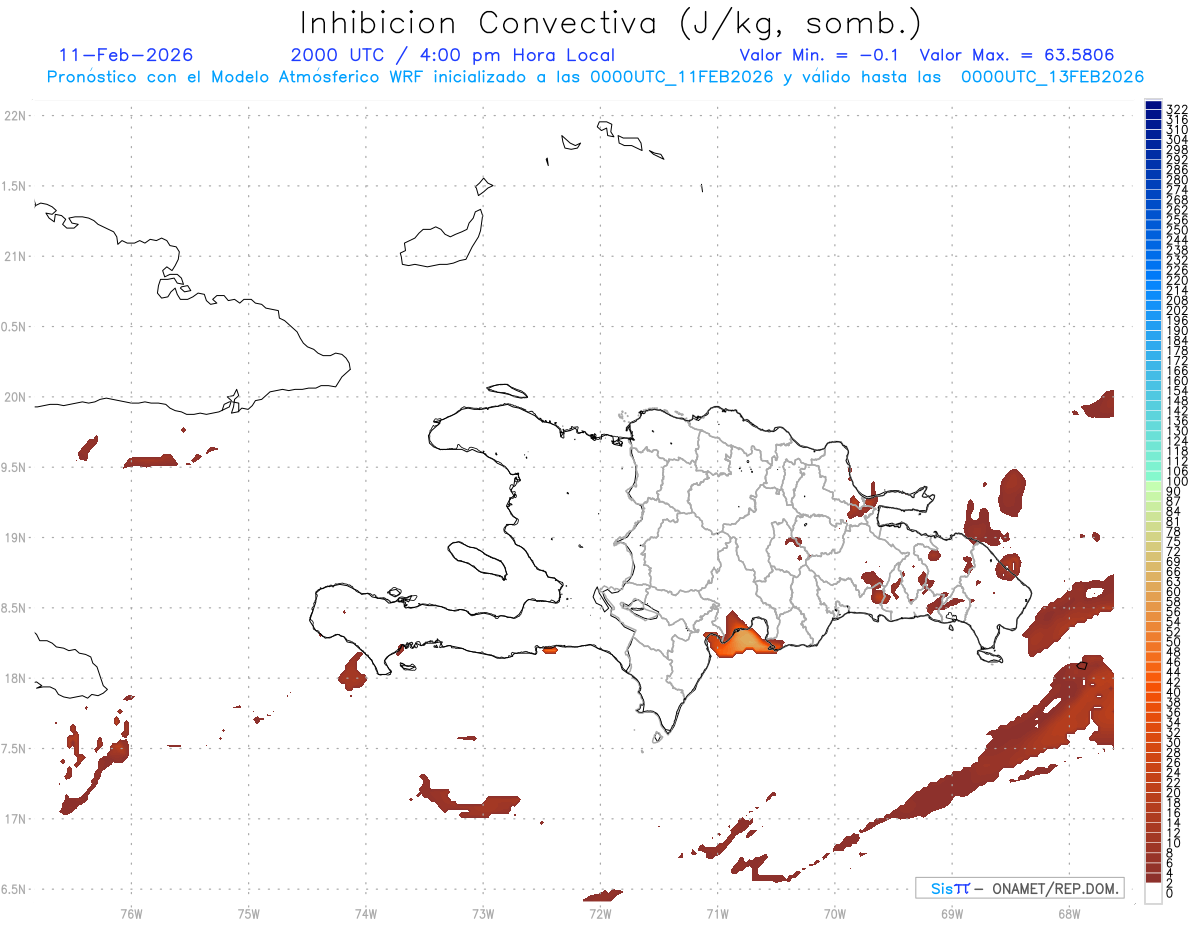Screen dimensions: 1200x927
Task: Click the '9.5N' latitude label
Action: click(x=15, y=467)
